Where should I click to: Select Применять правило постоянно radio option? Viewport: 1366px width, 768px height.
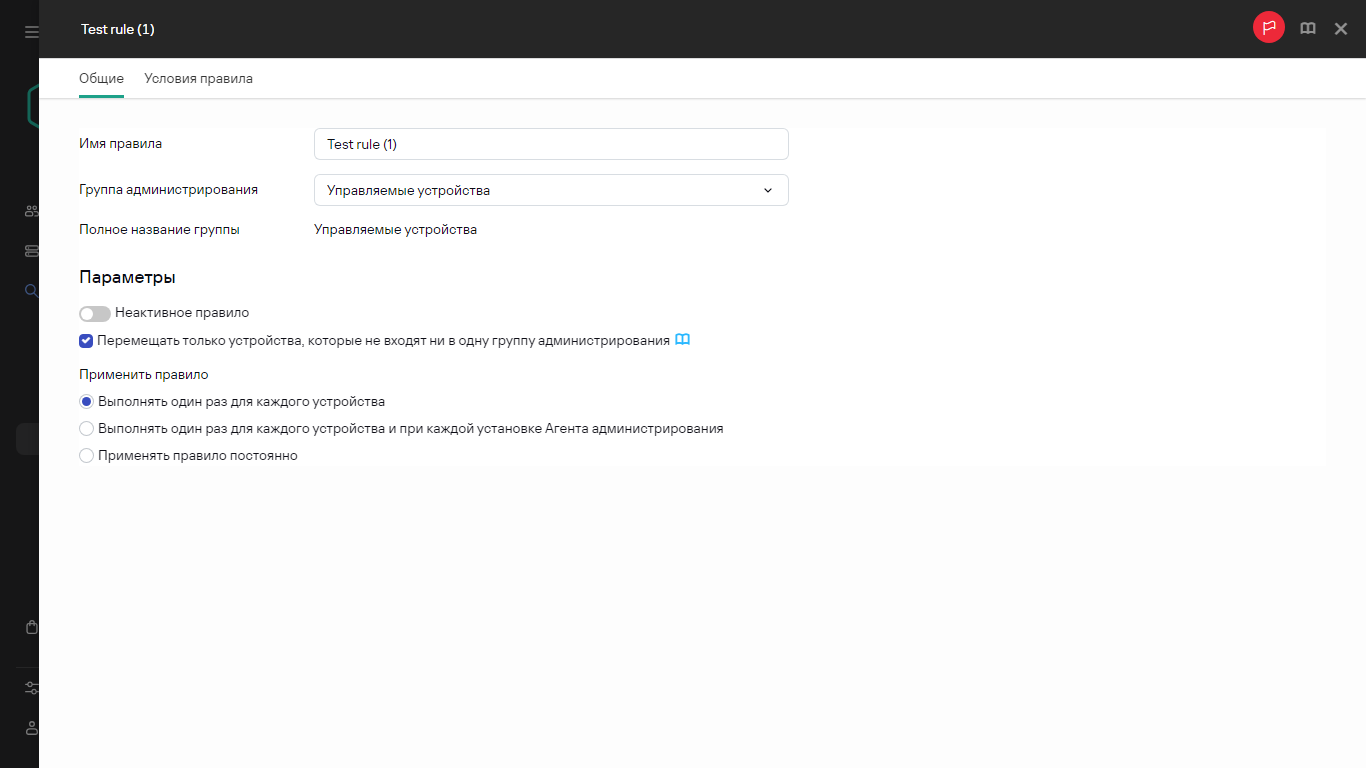87,456
